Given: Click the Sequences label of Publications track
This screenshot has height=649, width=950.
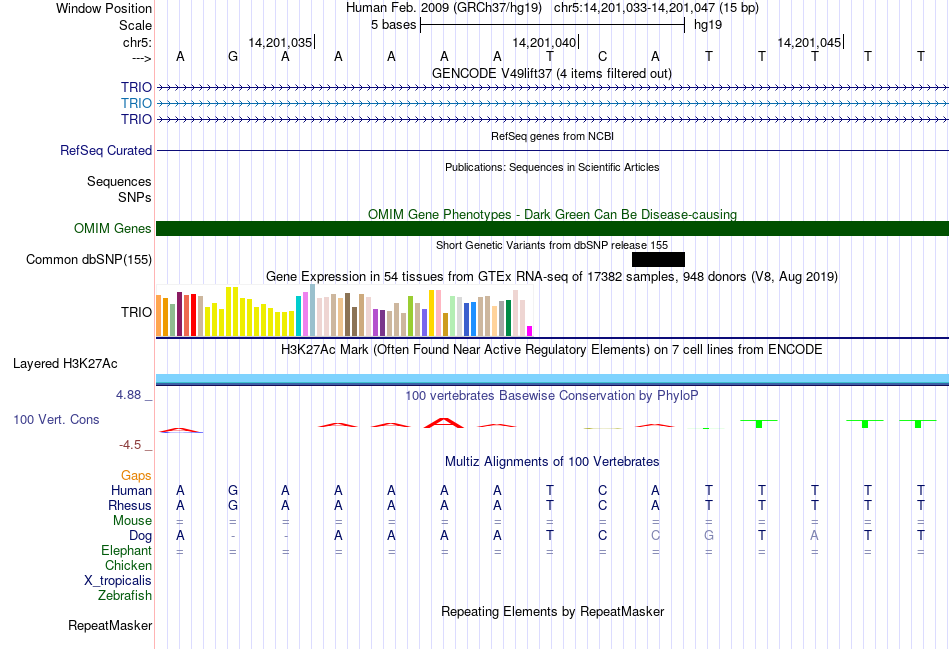Looking at the screenshot, I should [x=119, y=181].
